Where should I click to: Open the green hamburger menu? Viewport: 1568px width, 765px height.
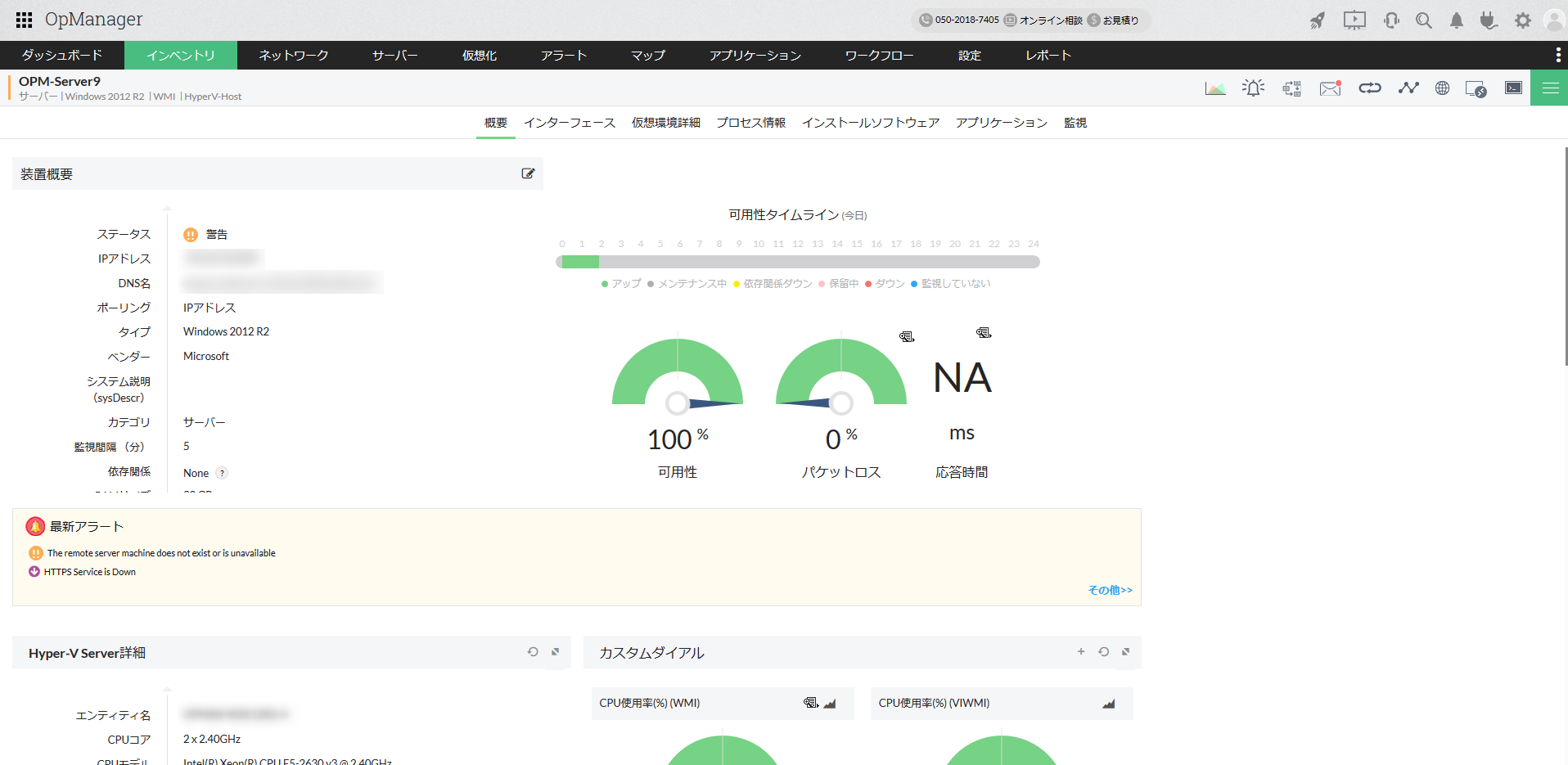(x=1550, y=88)
